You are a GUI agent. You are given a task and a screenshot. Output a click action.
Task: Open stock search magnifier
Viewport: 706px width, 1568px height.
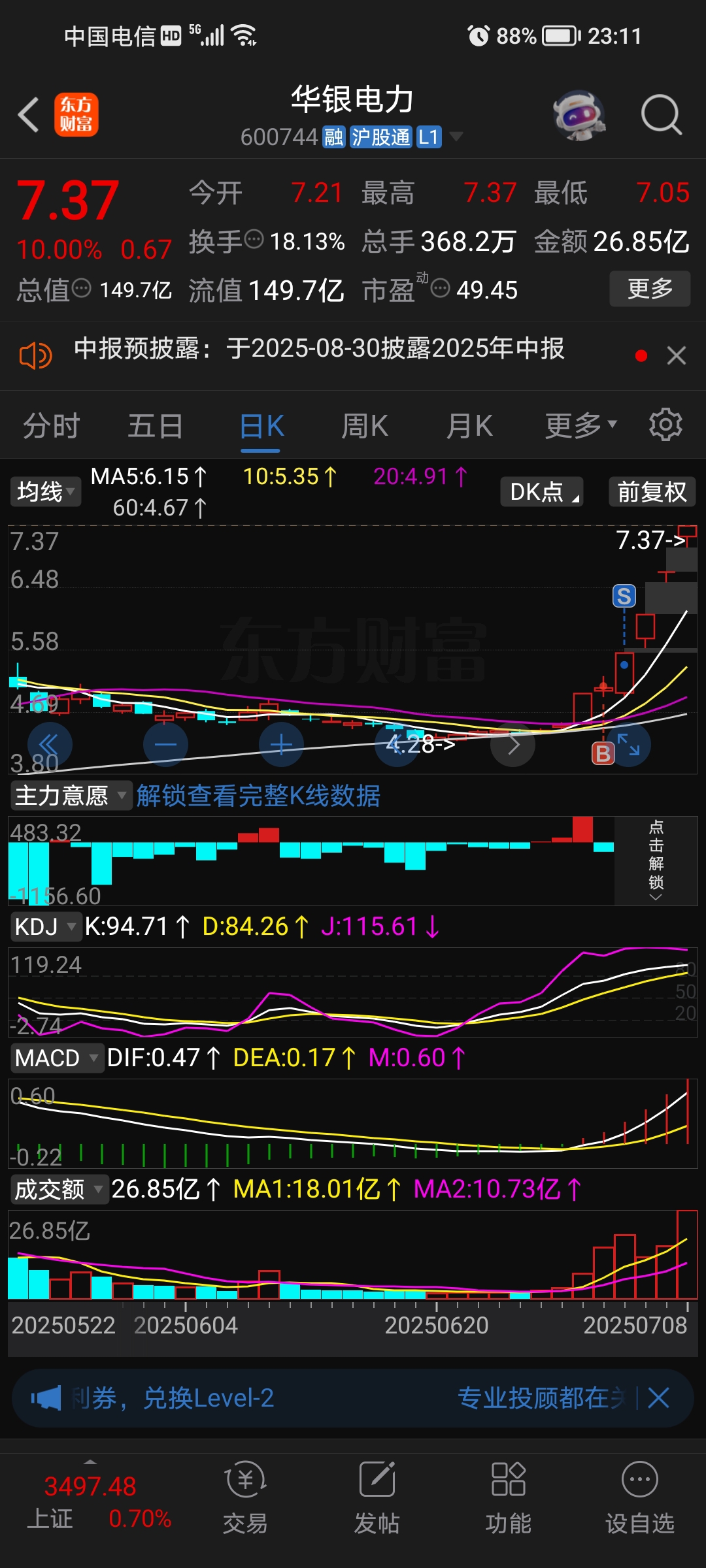click(661, 115)
